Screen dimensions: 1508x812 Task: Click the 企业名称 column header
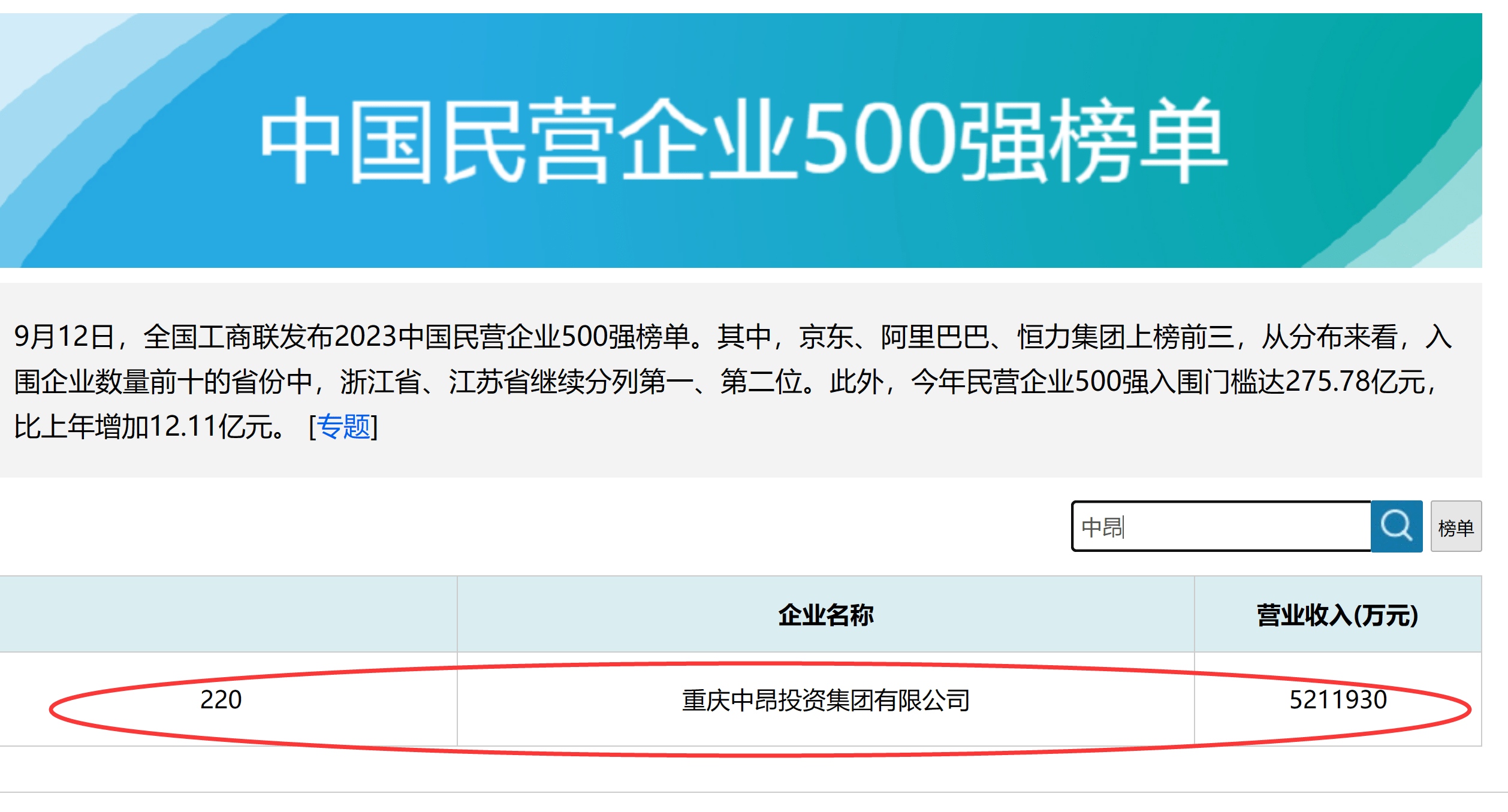click(x=826, y=615)
